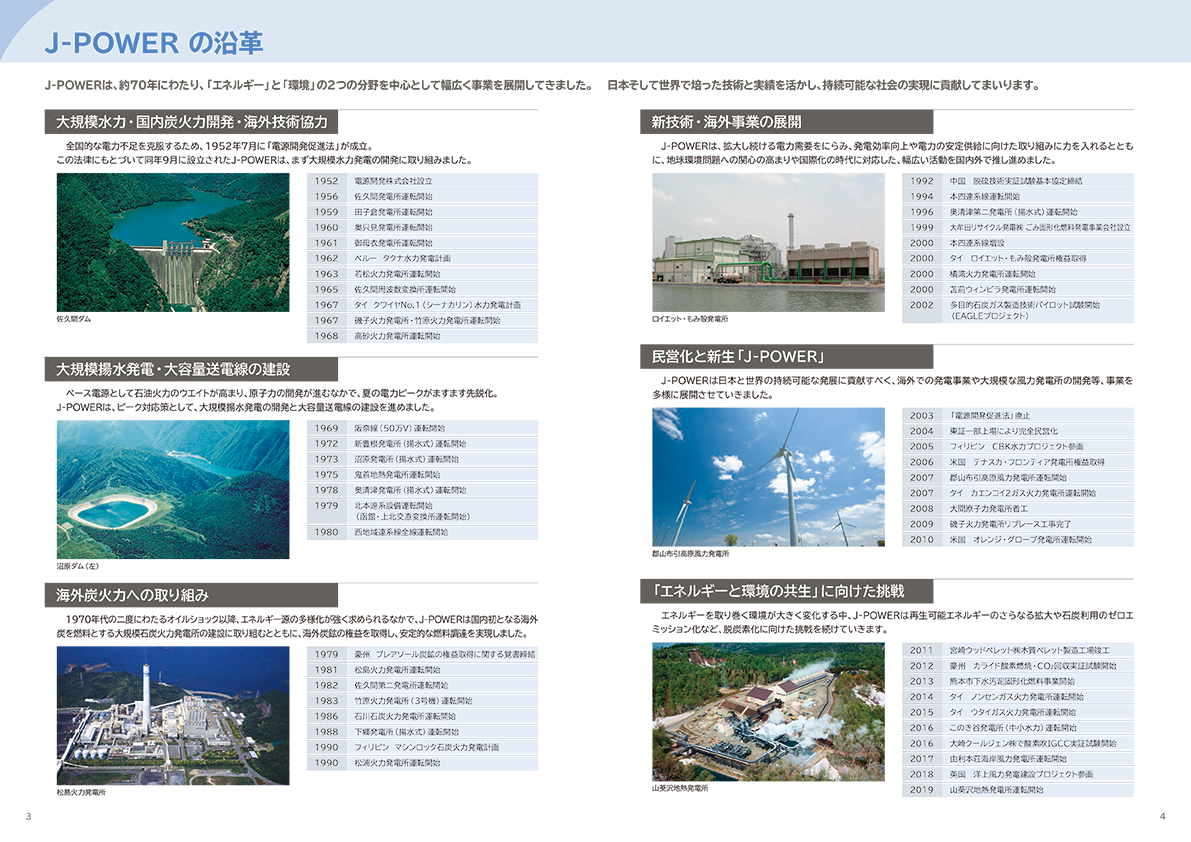Click the 1988 row '下郷発電所(揚水式)運転開始'
Viewport: 1191px width, 842px height.
pyautogui.click(x=422, y=732)
